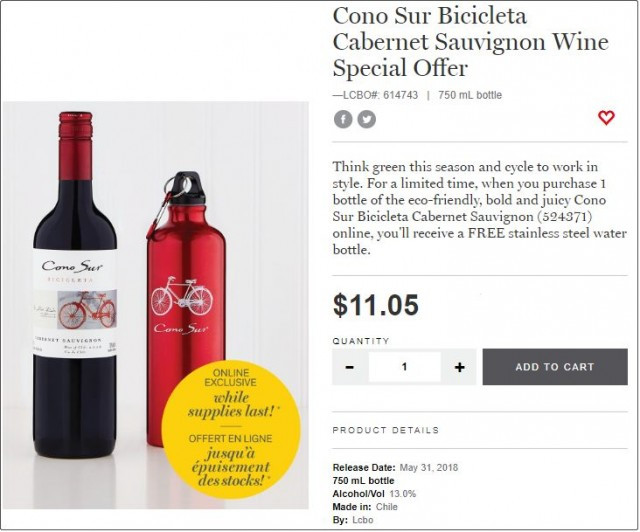Click the Made in: Chile detail
This screenshot has height=532, width=640.
click(x=365, y=507)
